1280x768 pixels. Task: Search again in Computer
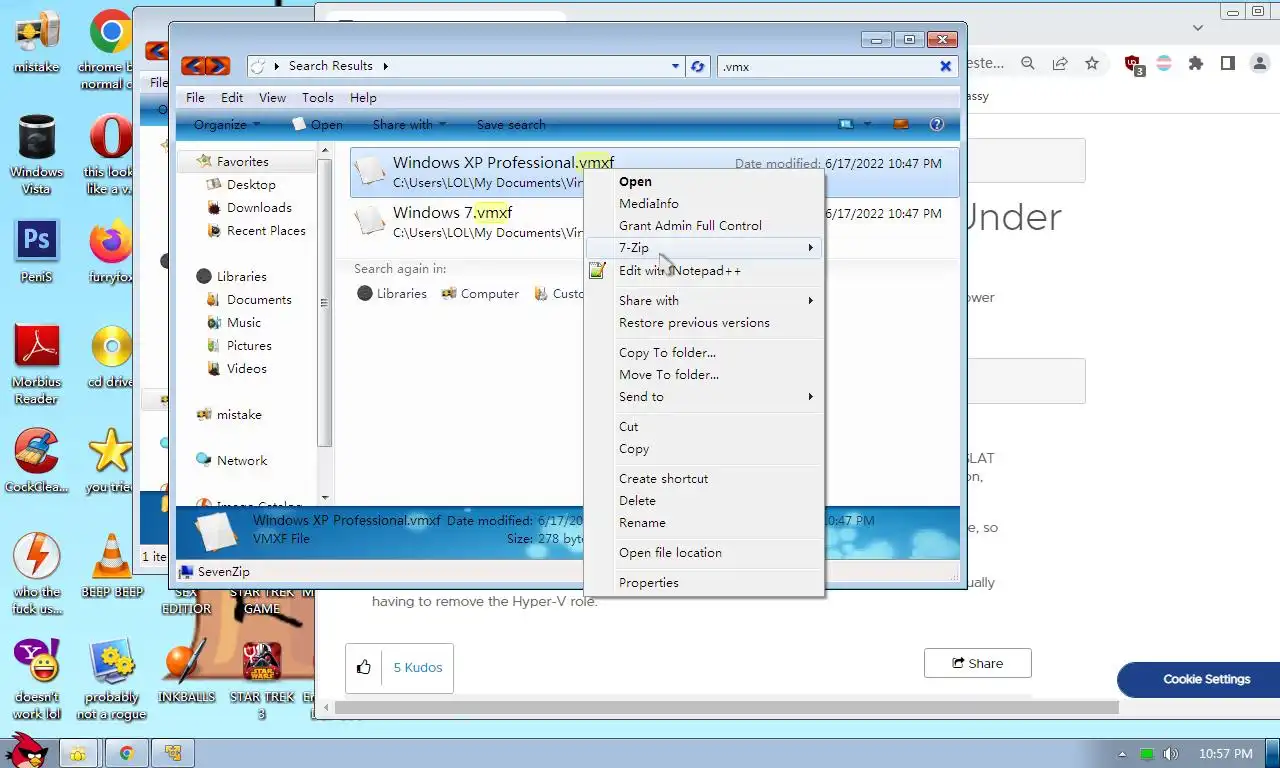[480, 294]
